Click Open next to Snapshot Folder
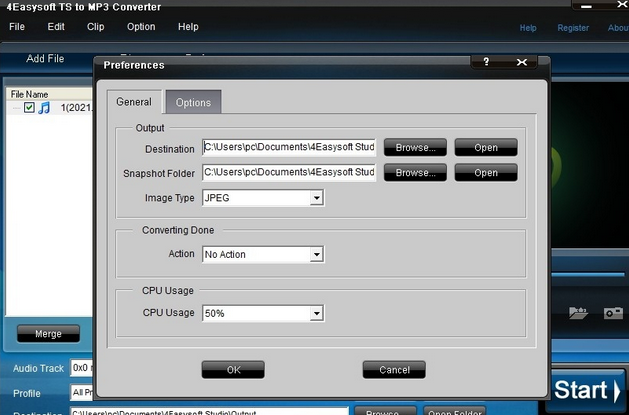Screen dimensions: 629x415 point(486,172)
